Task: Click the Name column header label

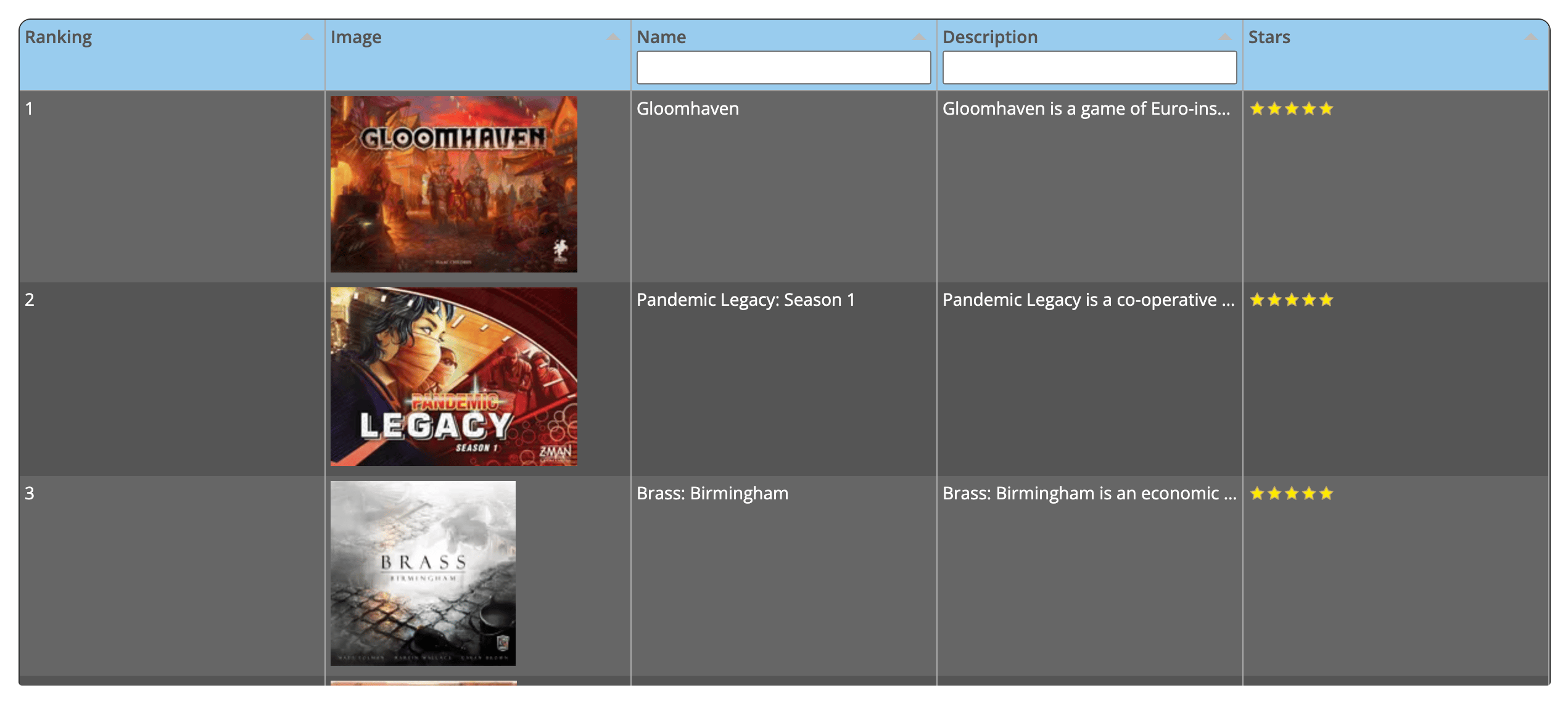Action: 661,37
